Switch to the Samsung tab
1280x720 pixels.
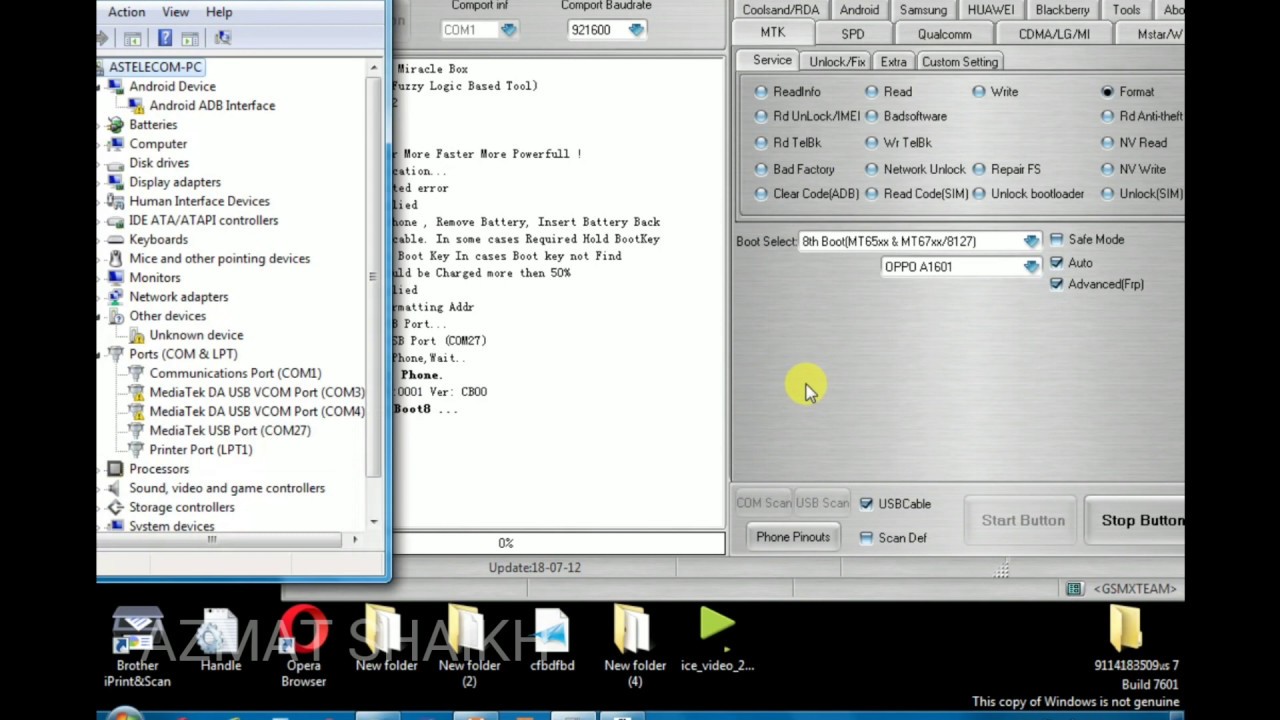(x=923, y=10)
